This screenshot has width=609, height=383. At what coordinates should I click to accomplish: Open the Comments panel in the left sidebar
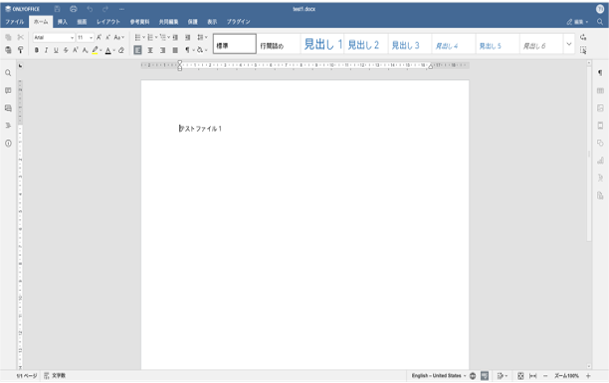pos(8,91)
